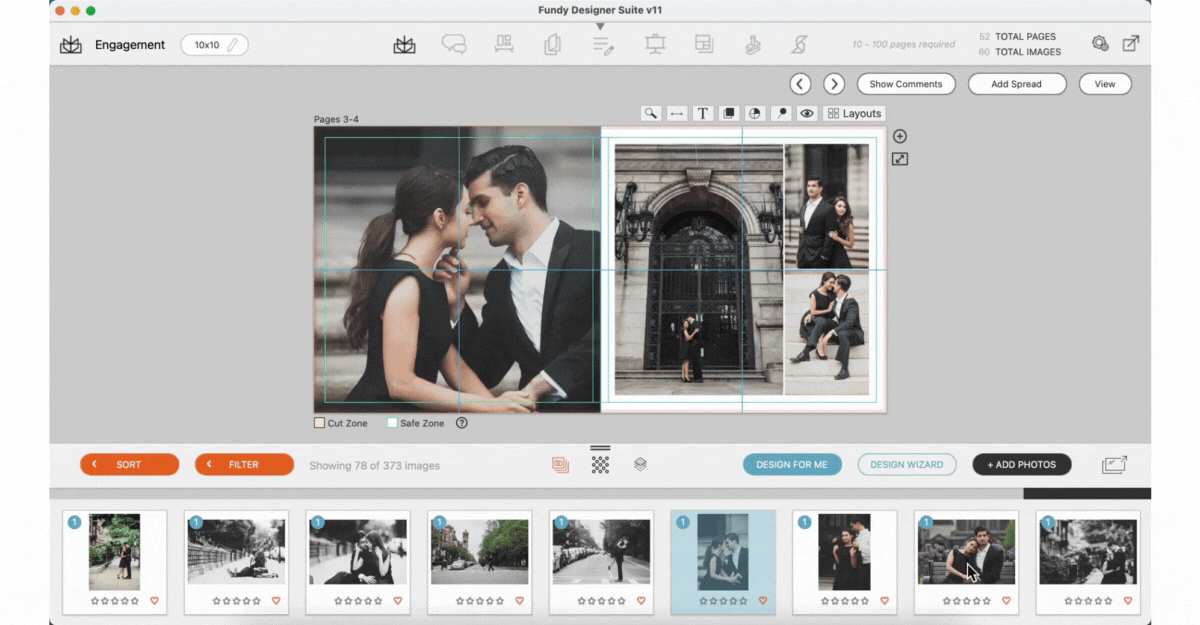Expand the FILTER panel
This screenshot has height=625, width=1200.
coord(245,464)
